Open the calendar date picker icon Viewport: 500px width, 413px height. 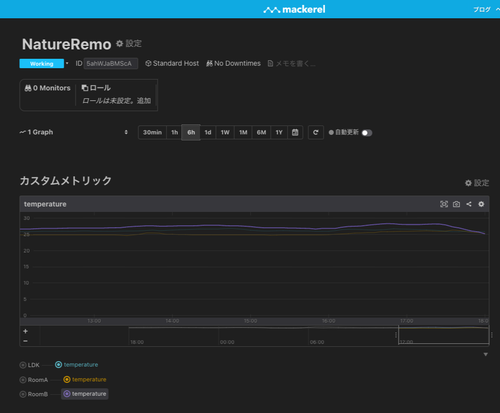[295, 132]
